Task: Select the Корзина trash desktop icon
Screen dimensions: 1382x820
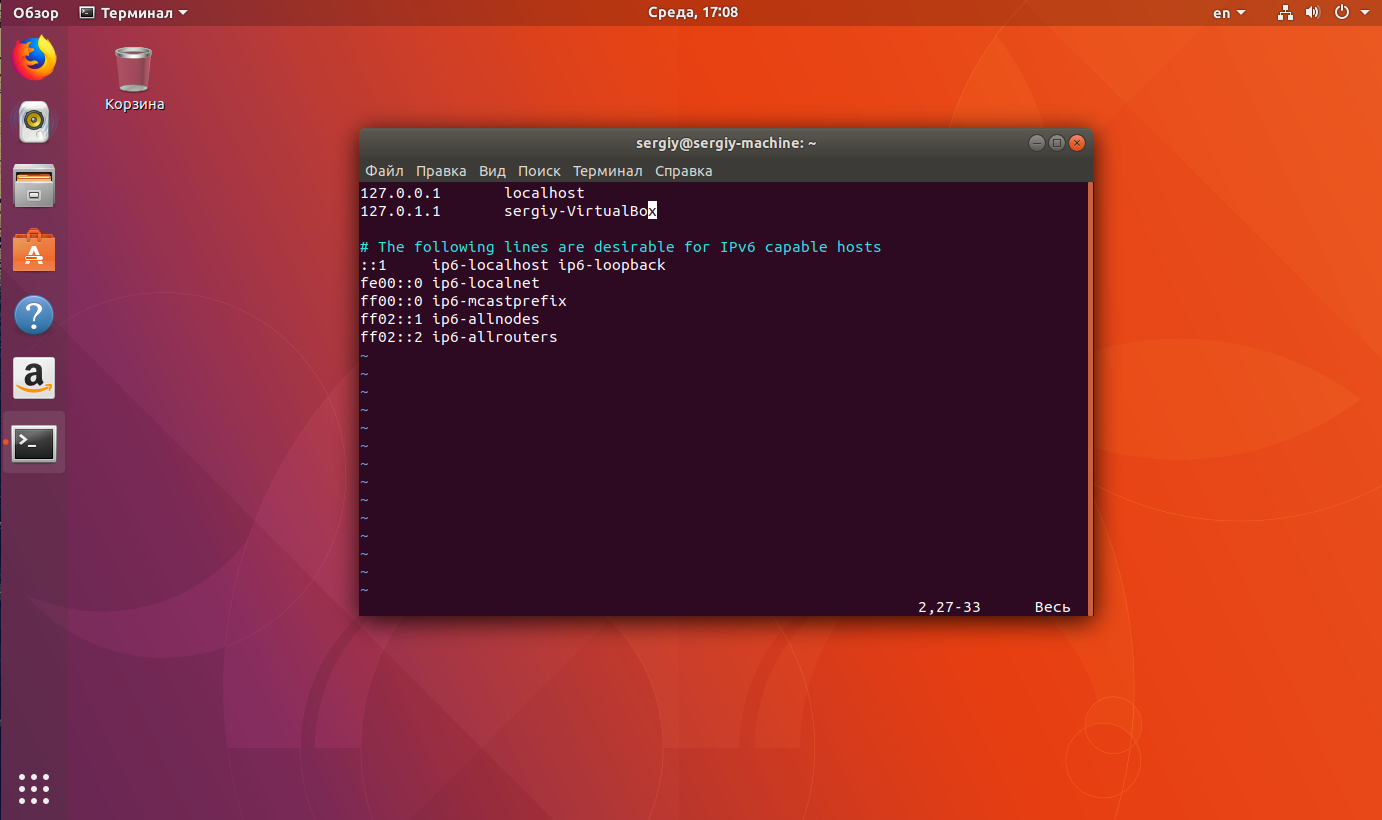Action: 134,78
